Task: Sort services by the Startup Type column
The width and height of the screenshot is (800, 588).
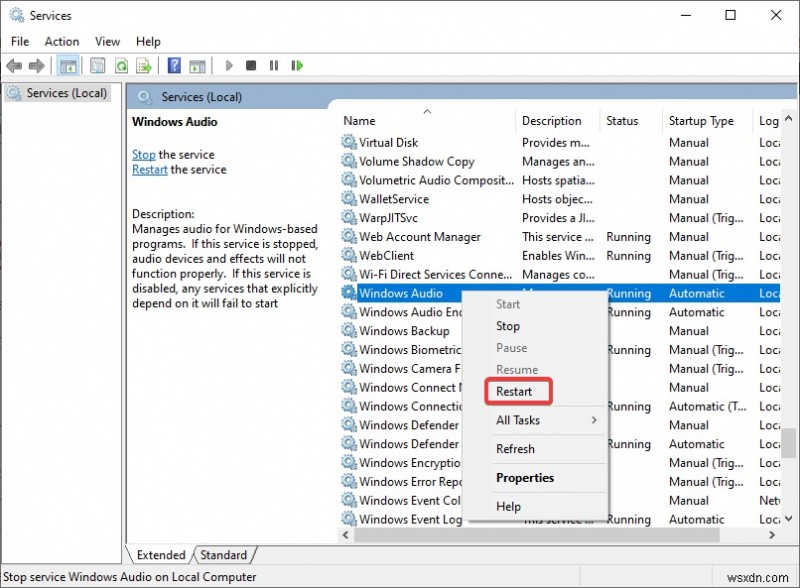Action: [x=701, y=120]
